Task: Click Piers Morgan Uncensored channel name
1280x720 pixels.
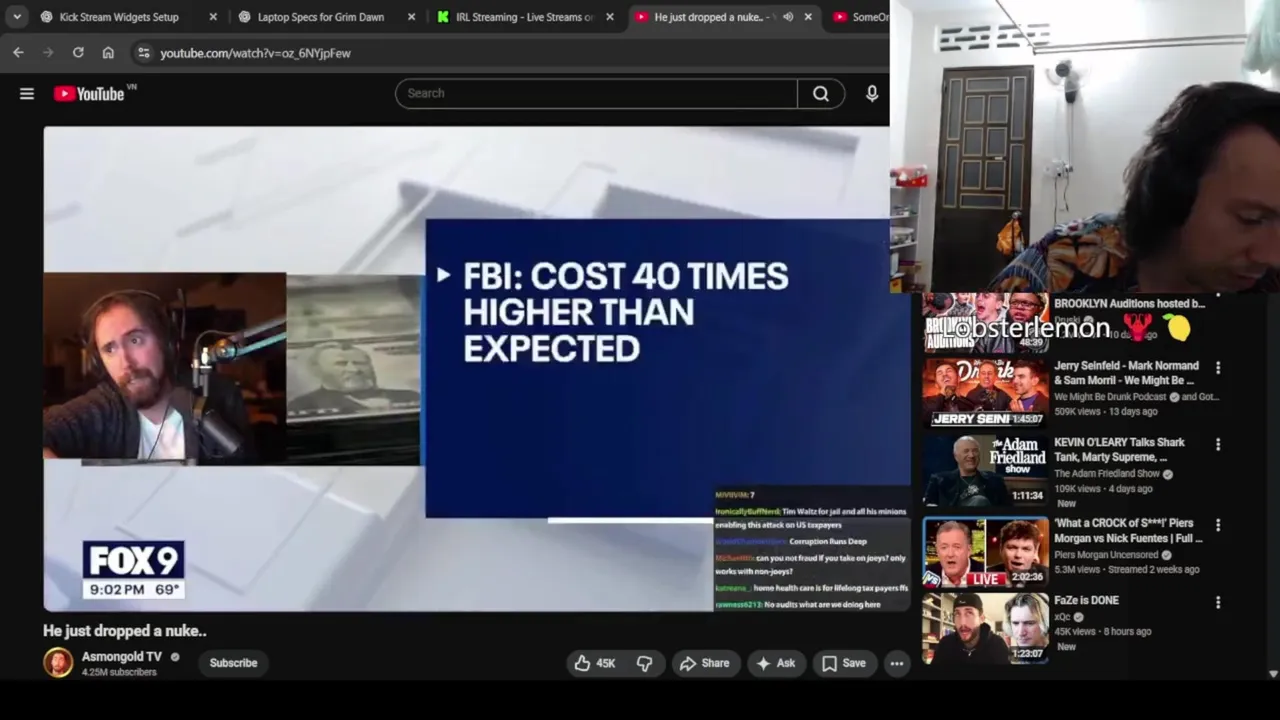Action: click(x=1107, y=555)
